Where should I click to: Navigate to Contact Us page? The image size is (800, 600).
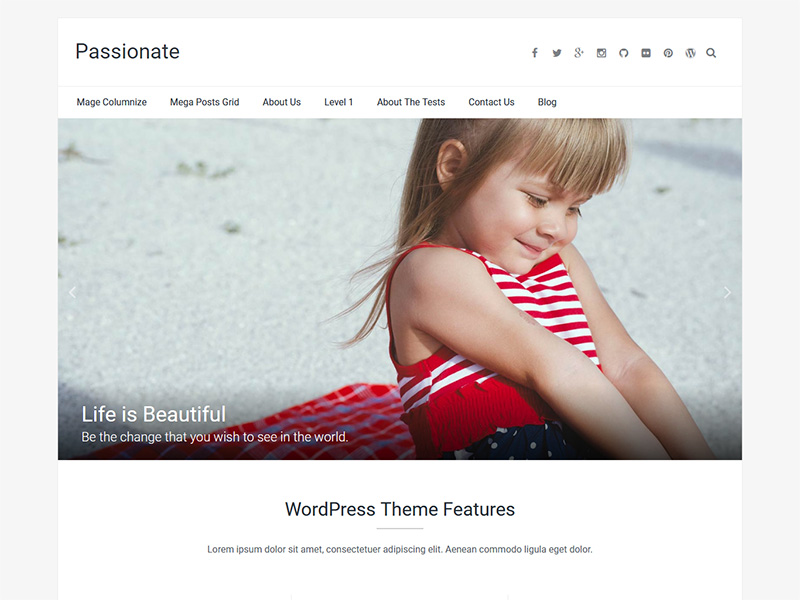tap(491, 102)
